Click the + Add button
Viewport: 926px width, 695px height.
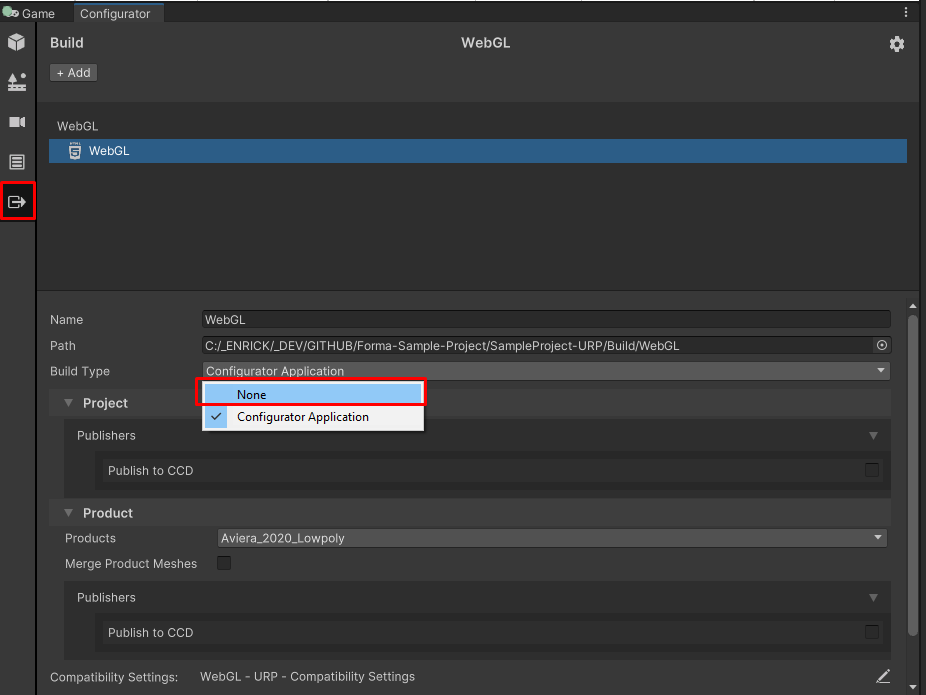pyautogui.click(x=72, y=72)
